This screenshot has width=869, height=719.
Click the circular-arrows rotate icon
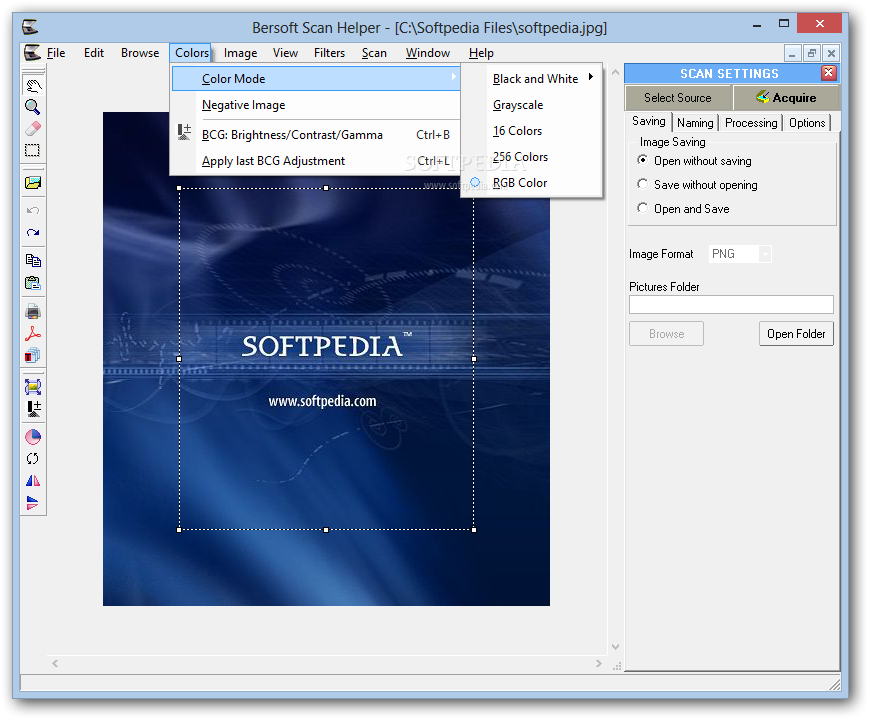(33, 458)
